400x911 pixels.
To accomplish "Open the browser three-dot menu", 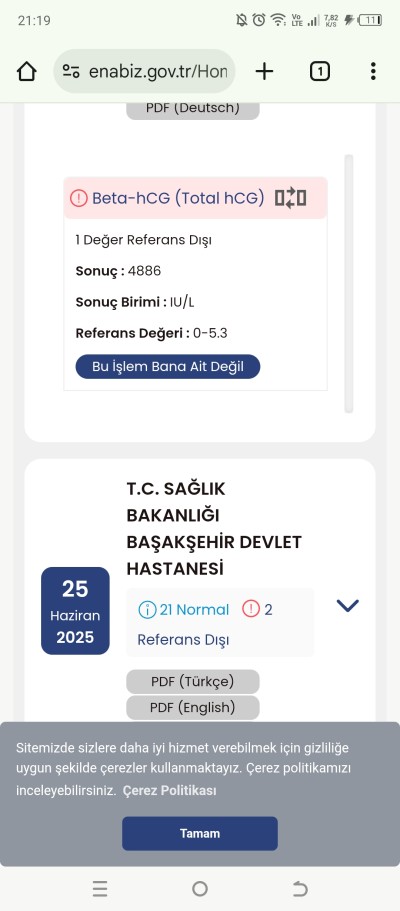I will 373,71.
